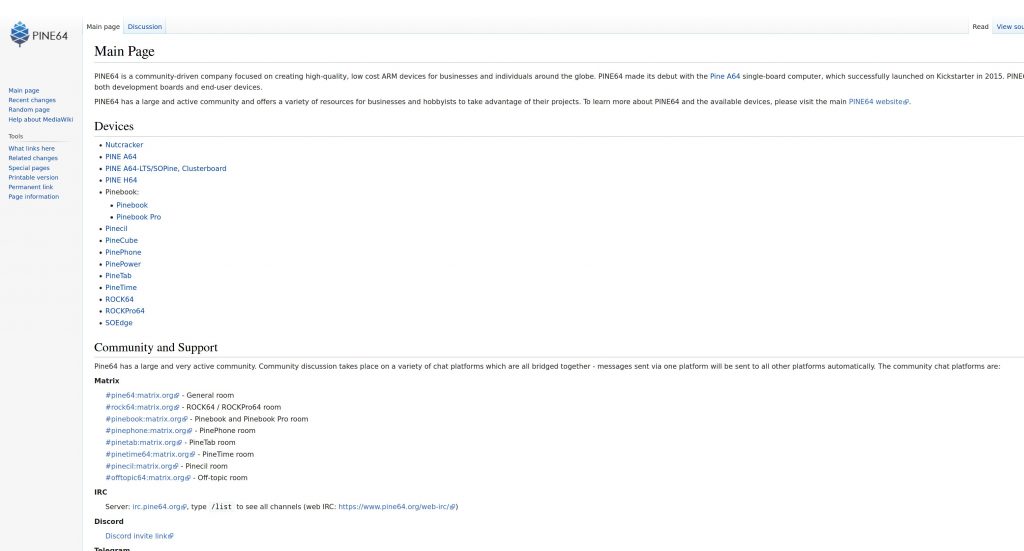This screenshot has height=551, width=1024.
Task: Go to Random page
Action: tap(29, 110)
